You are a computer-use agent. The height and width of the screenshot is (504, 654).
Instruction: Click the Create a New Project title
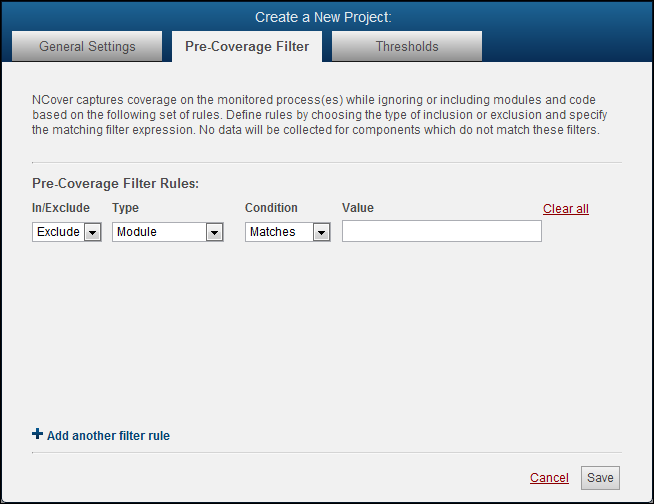click(x=323, y=17)
